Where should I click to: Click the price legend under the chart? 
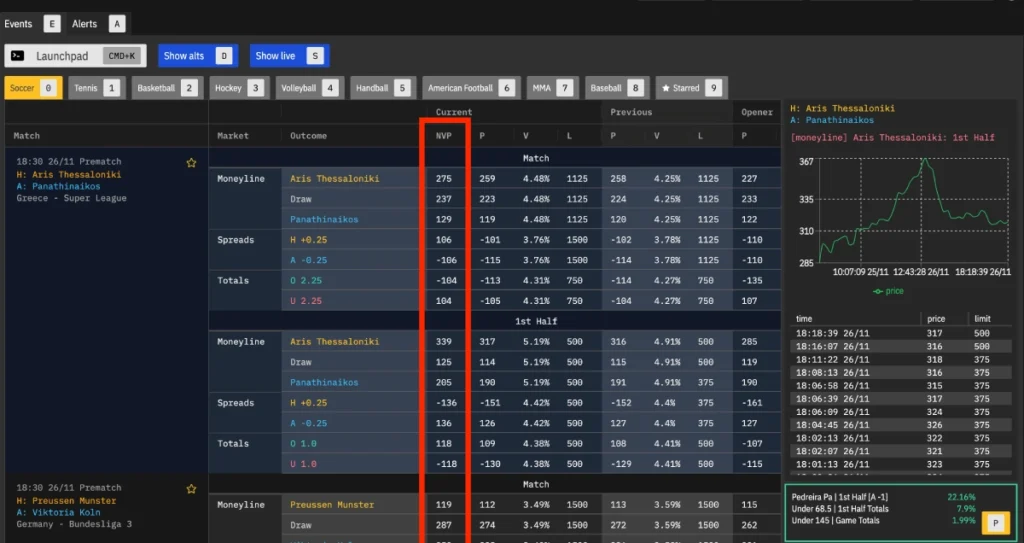click(889, 291)
